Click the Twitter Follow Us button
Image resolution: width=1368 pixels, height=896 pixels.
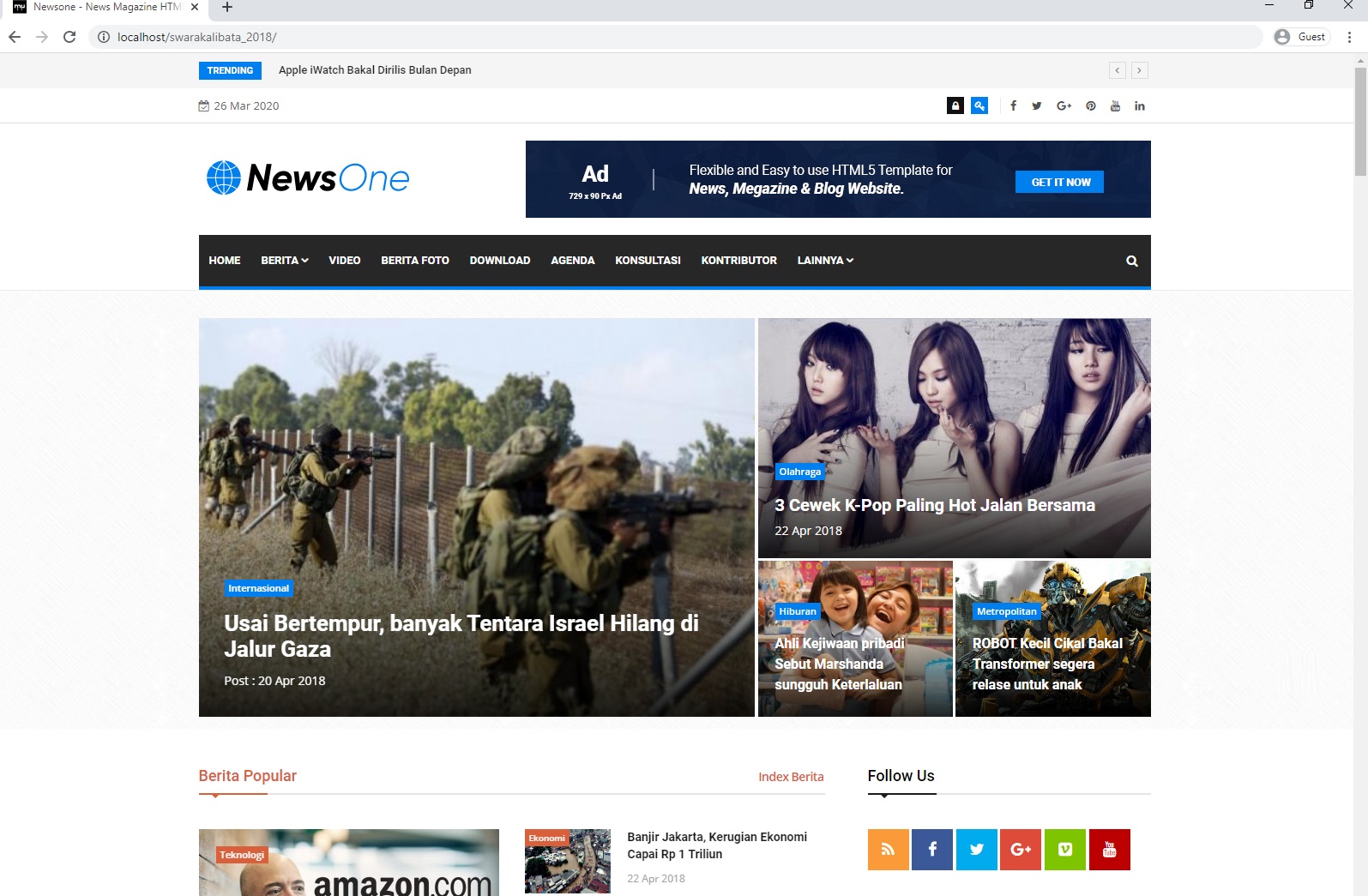tap(977, 850)
